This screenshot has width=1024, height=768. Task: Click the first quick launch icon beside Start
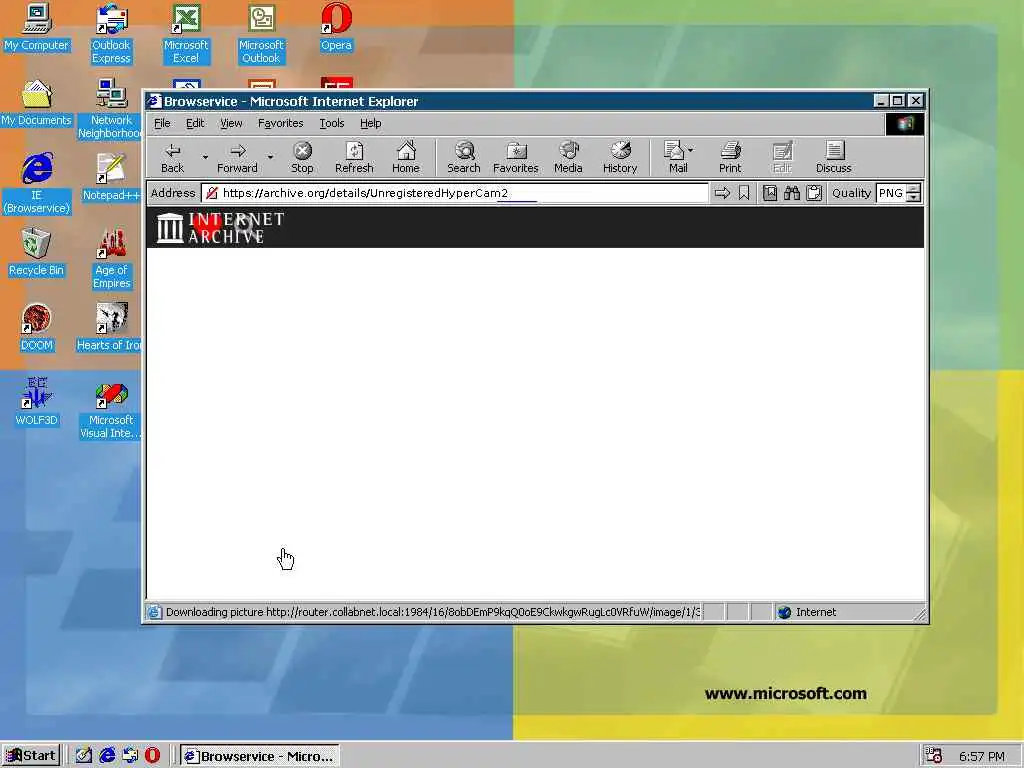(84, 756)
